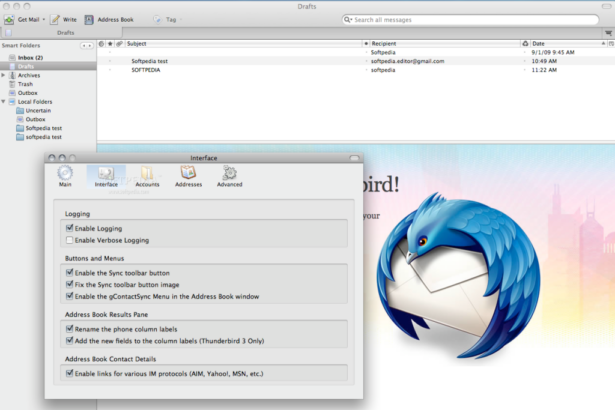Toggle Rename the phone column labels
This screenshot has width=615, height=410.
point(69,328)
